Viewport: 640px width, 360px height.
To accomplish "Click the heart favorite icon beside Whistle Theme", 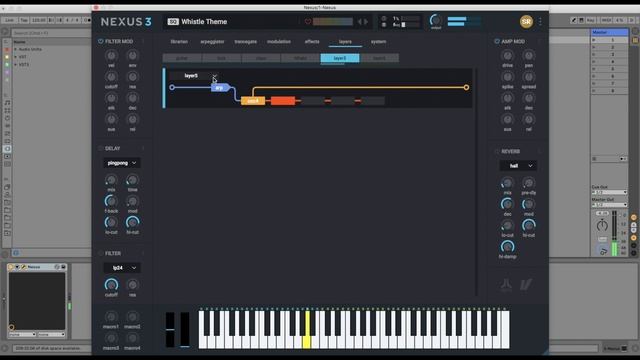I will tap(308, 22).
